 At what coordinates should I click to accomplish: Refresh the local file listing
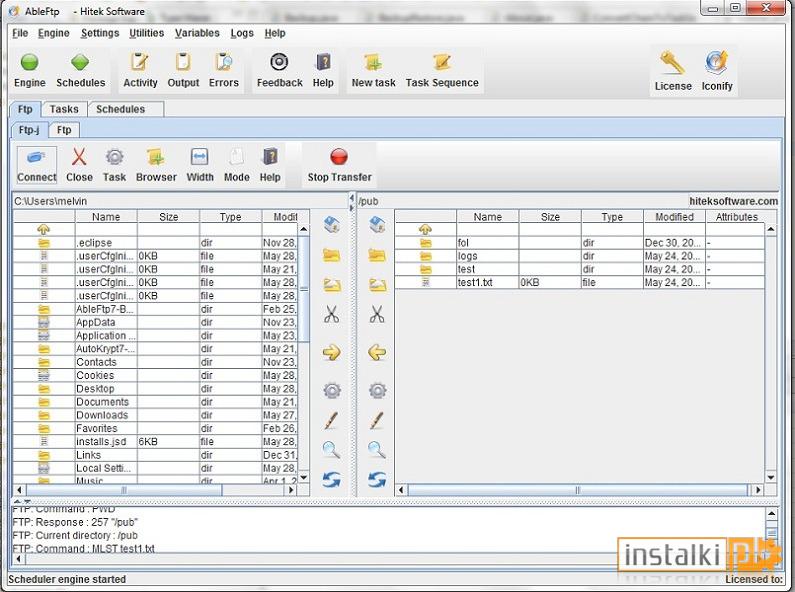(x=332, y=479)
